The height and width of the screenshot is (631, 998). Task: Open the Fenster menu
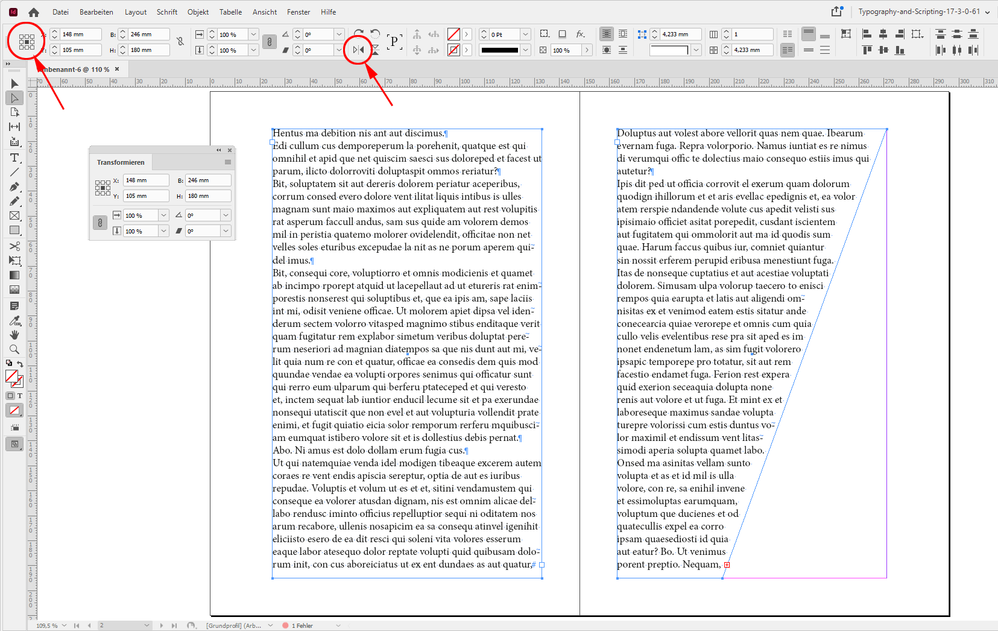(297, 12)
